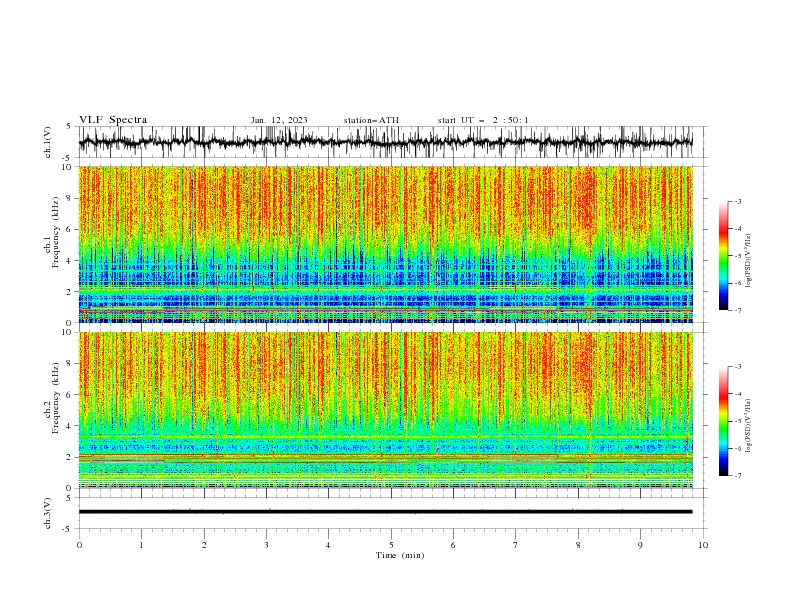Click the ch.2 color bar log(PSD) label
This screenshot has width=792, height=612.
pyautogui.click(x=749, y=426)
